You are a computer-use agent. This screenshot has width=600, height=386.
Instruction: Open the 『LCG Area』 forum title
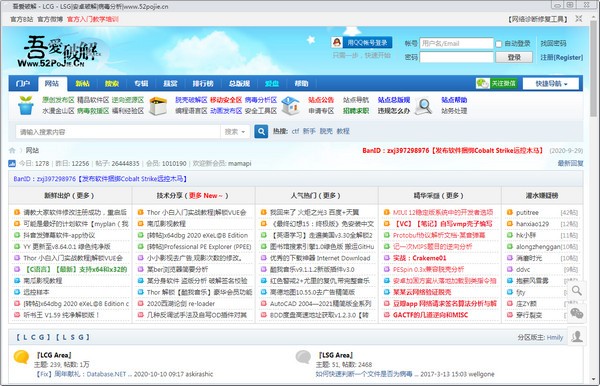54,355
